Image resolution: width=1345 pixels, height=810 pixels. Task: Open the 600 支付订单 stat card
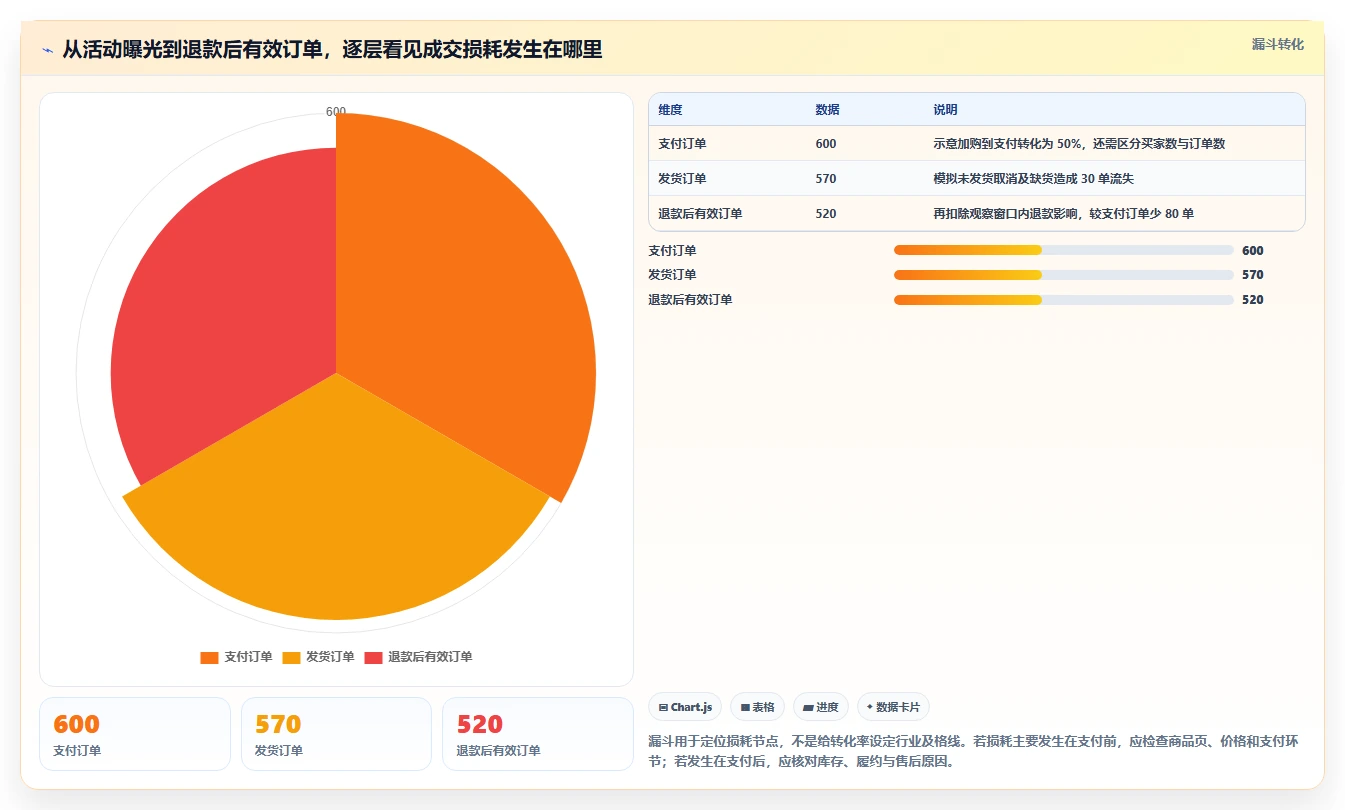click(135, 734)
